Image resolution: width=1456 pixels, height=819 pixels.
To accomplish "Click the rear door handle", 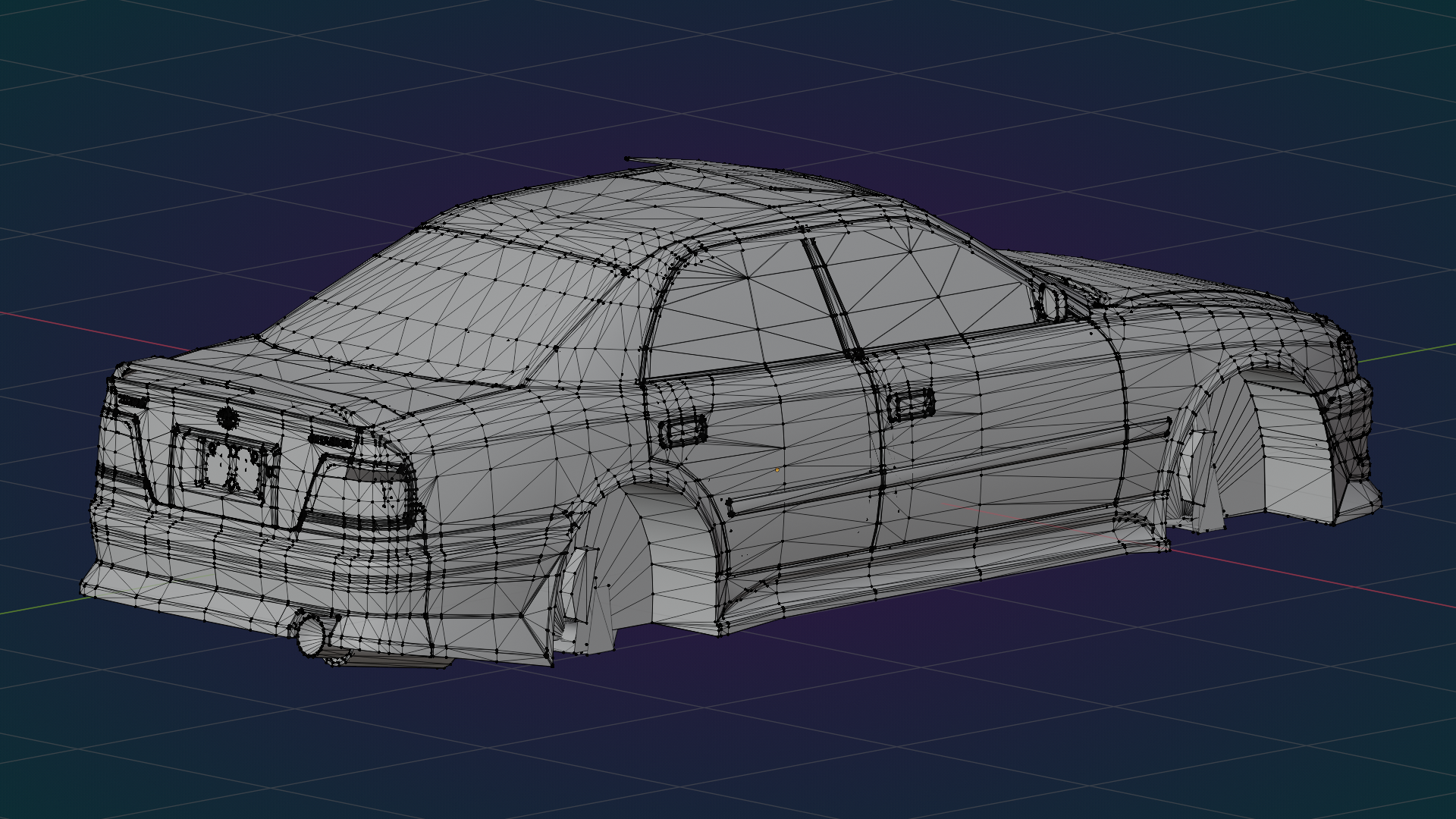I will [x=682, y=432].
